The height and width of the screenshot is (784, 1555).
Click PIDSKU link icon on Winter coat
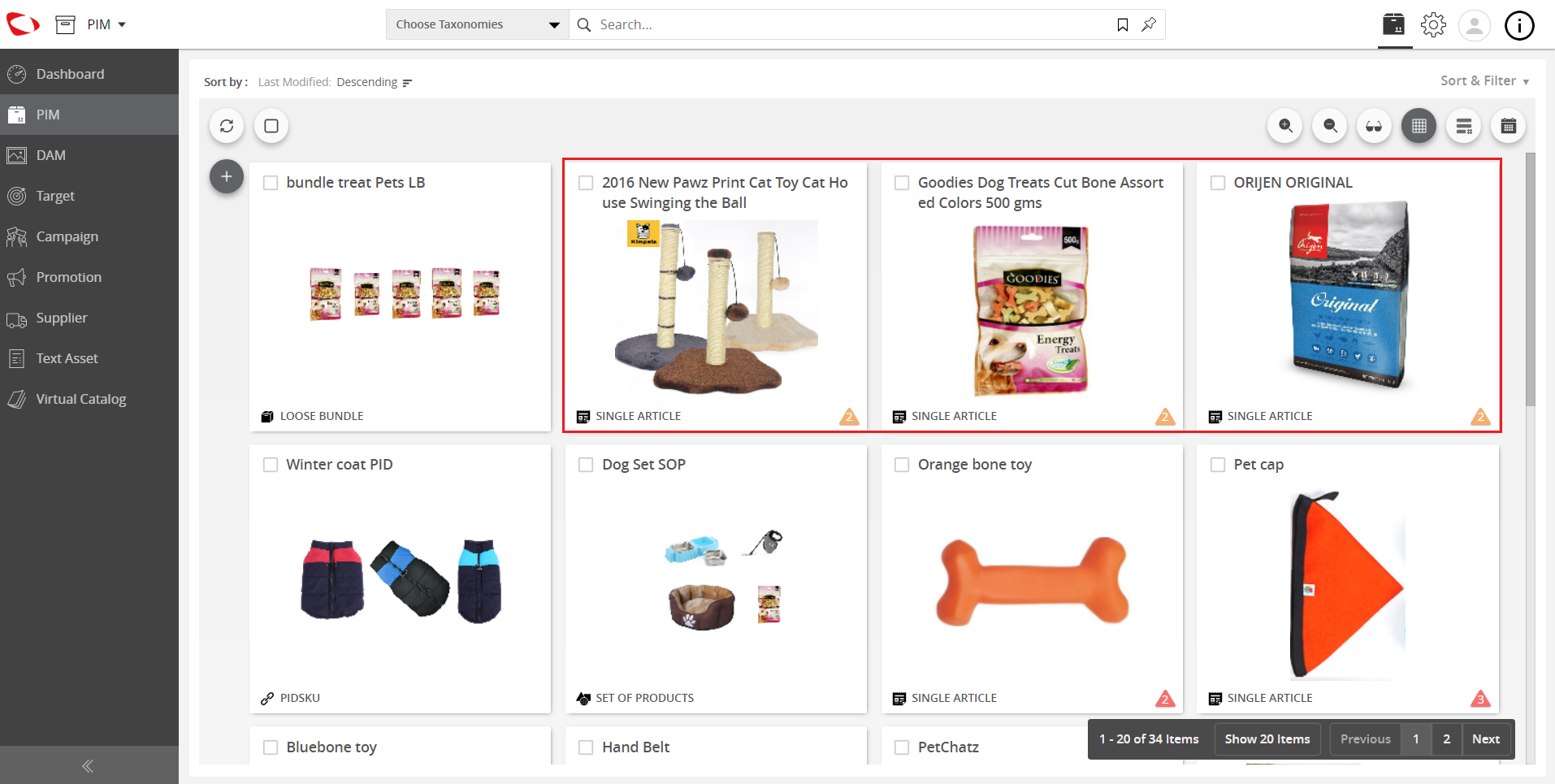tap(267, 699)
